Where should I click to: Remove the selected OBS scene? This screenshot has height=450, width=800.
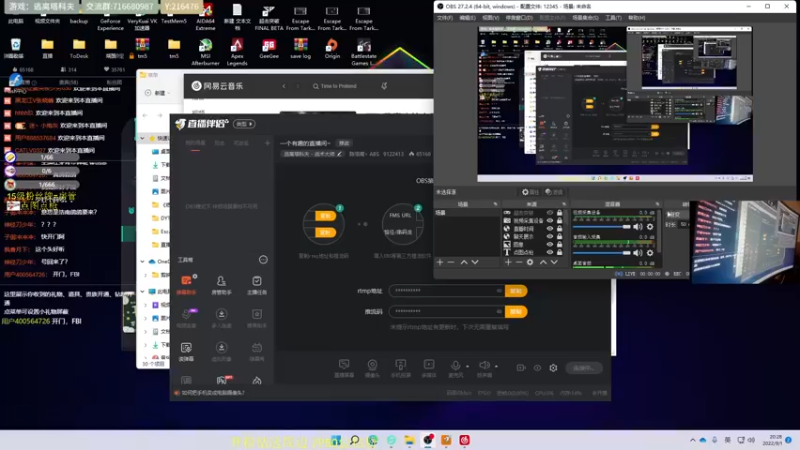coord(451,262)
